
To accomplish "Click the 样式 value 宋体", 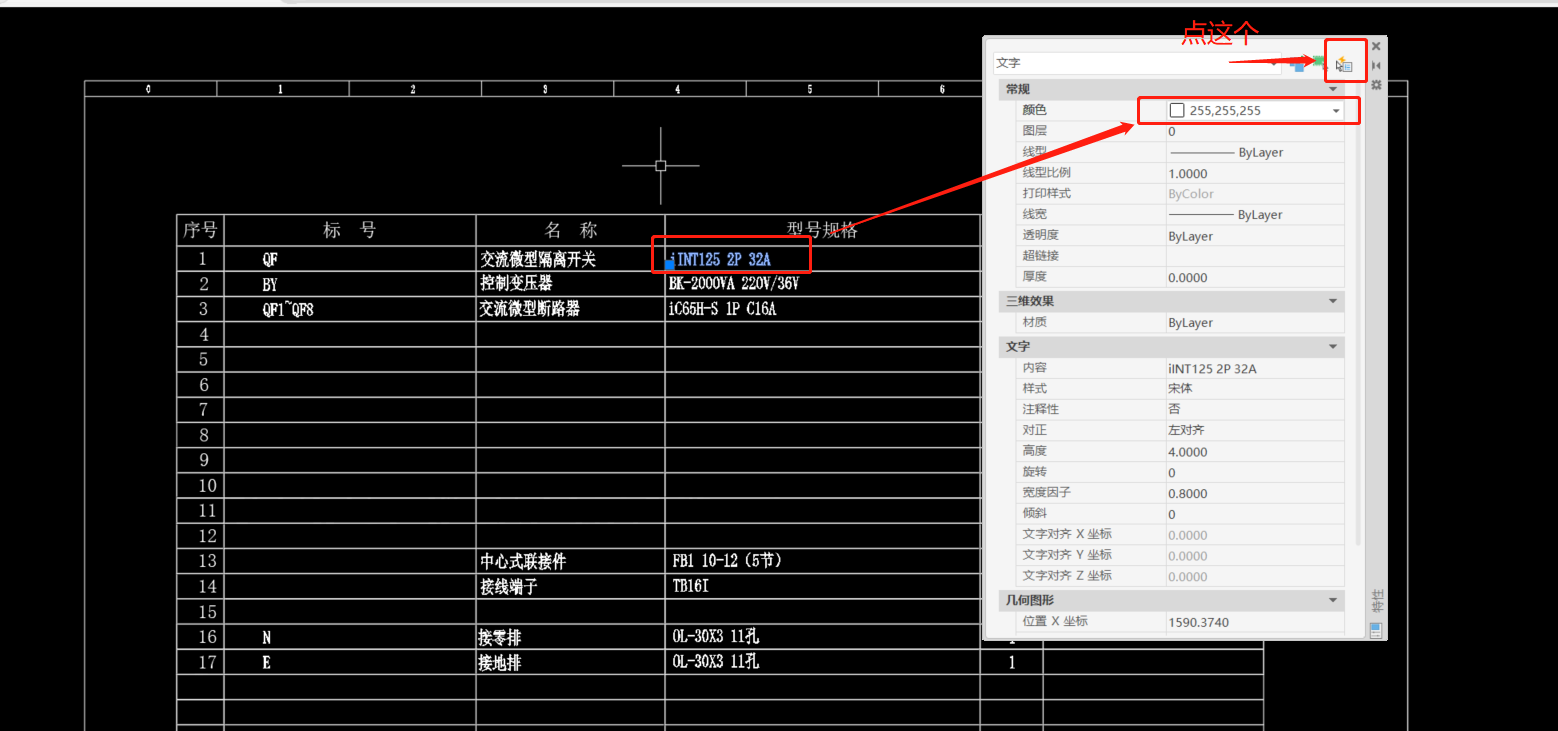I will pyautogui.click(x=1255, y=388).
